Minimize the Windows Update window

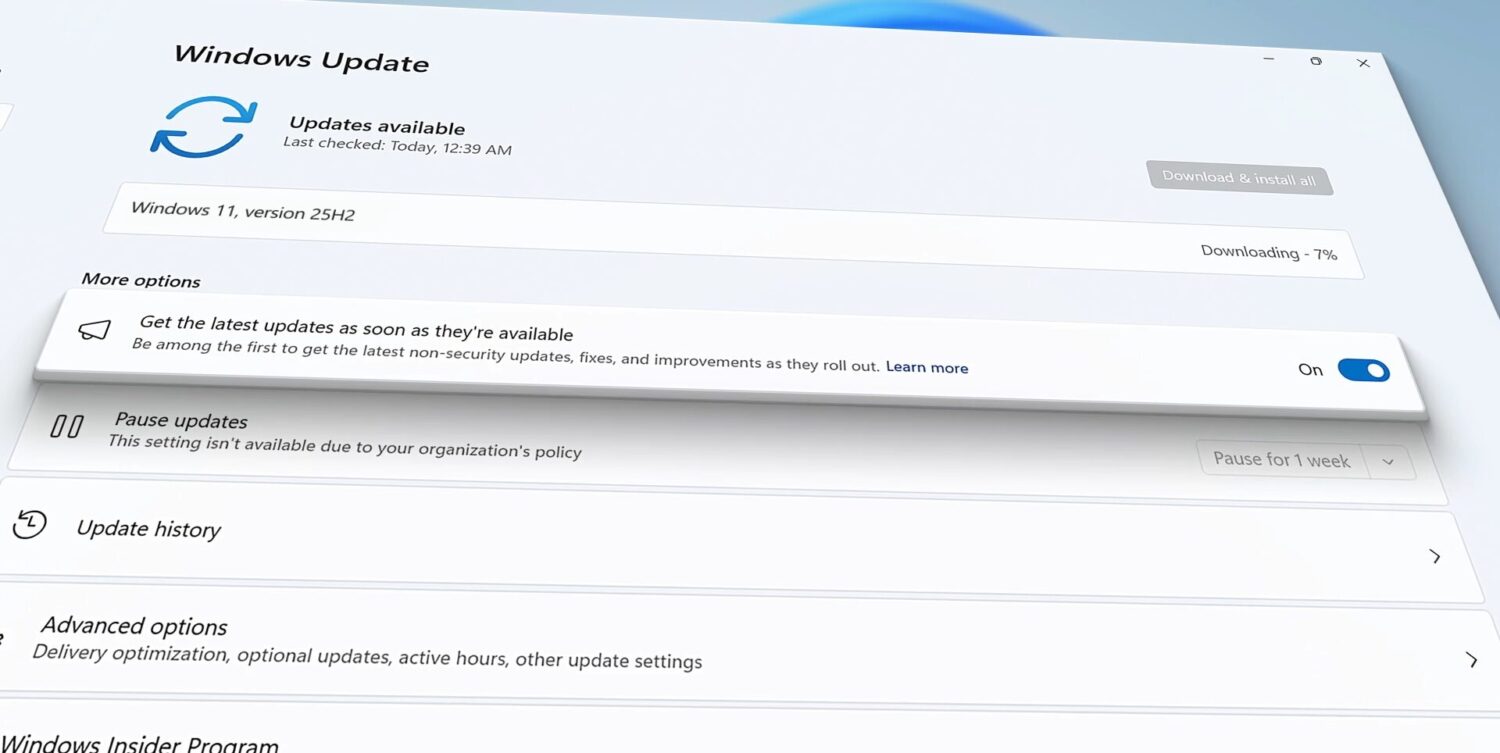pyautogui.click(x=1268, y=59)
